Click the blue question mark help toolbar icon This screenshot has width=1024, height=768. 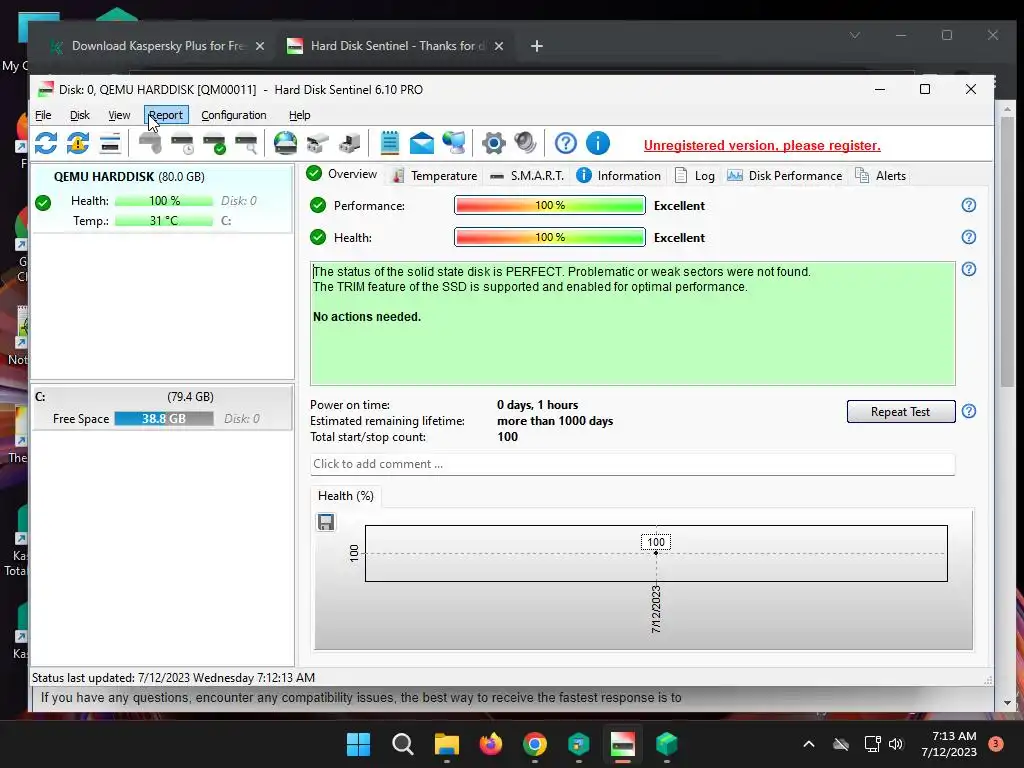click(566, 143)
